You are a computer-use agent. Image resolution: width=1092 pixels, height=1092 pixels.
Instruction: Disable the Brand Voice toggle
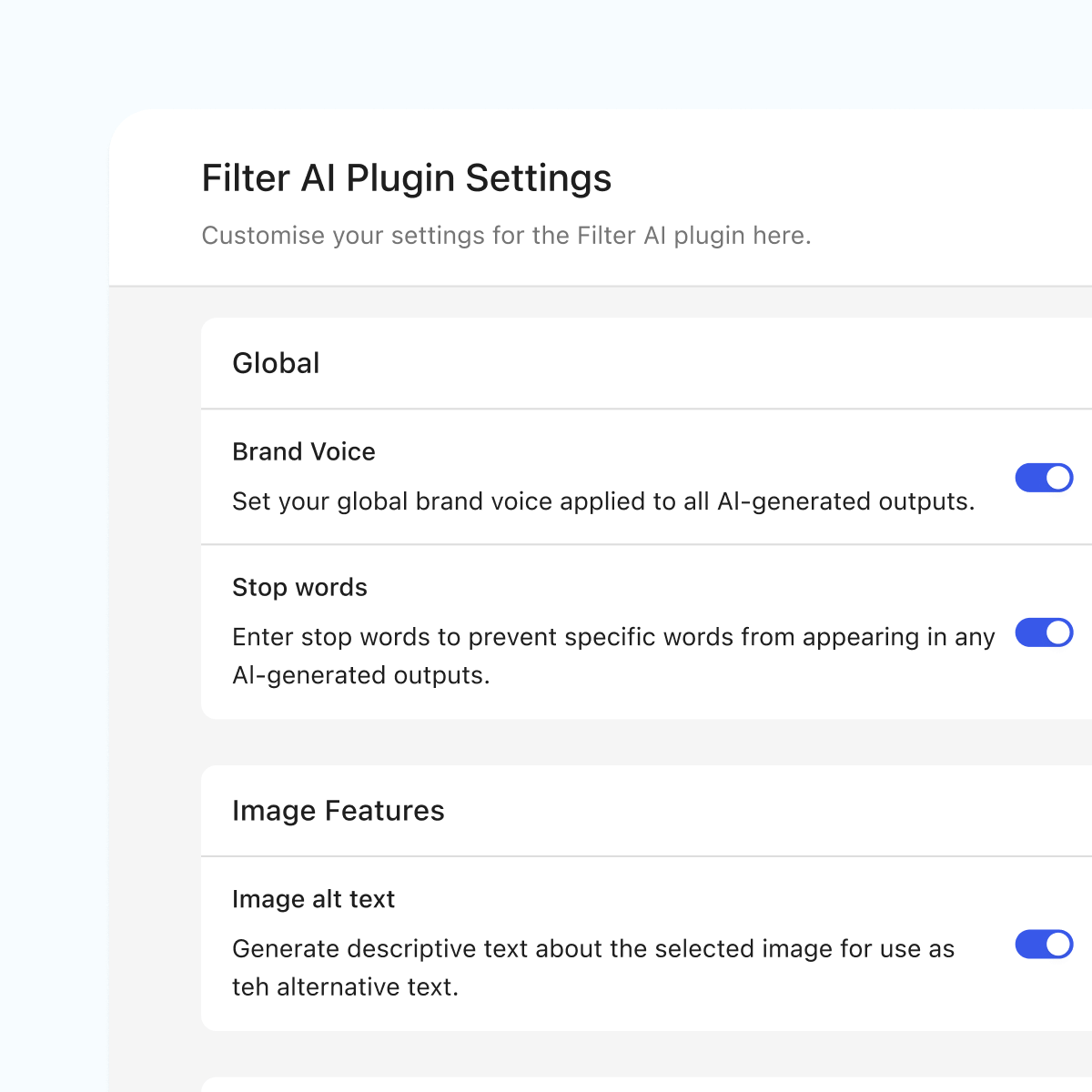click(1044, 478)
